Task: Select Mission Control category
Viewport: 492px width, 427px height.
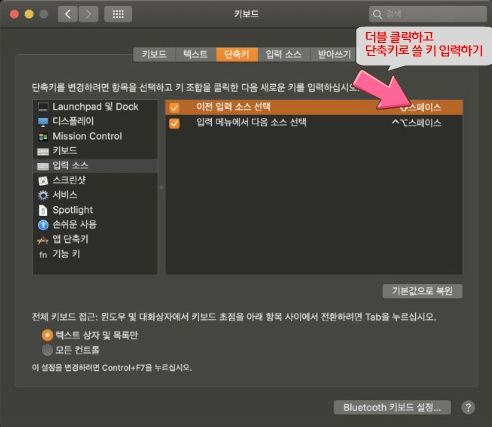Action: (95, 136)
